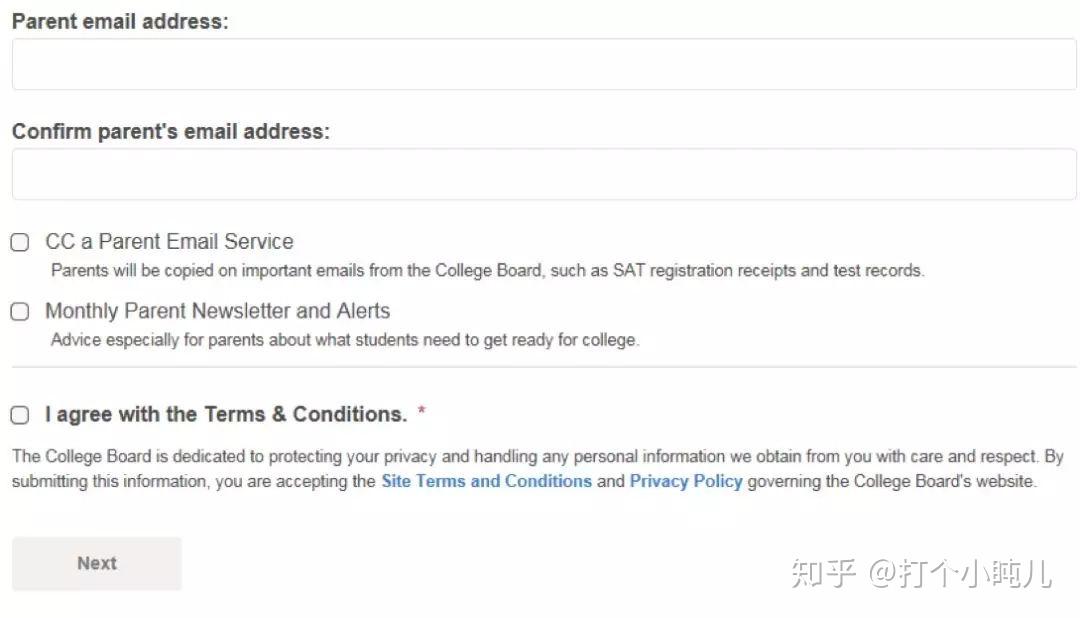View the Privacy Policy
Viewport: 1080px width, 618px height.
(686, 481)
